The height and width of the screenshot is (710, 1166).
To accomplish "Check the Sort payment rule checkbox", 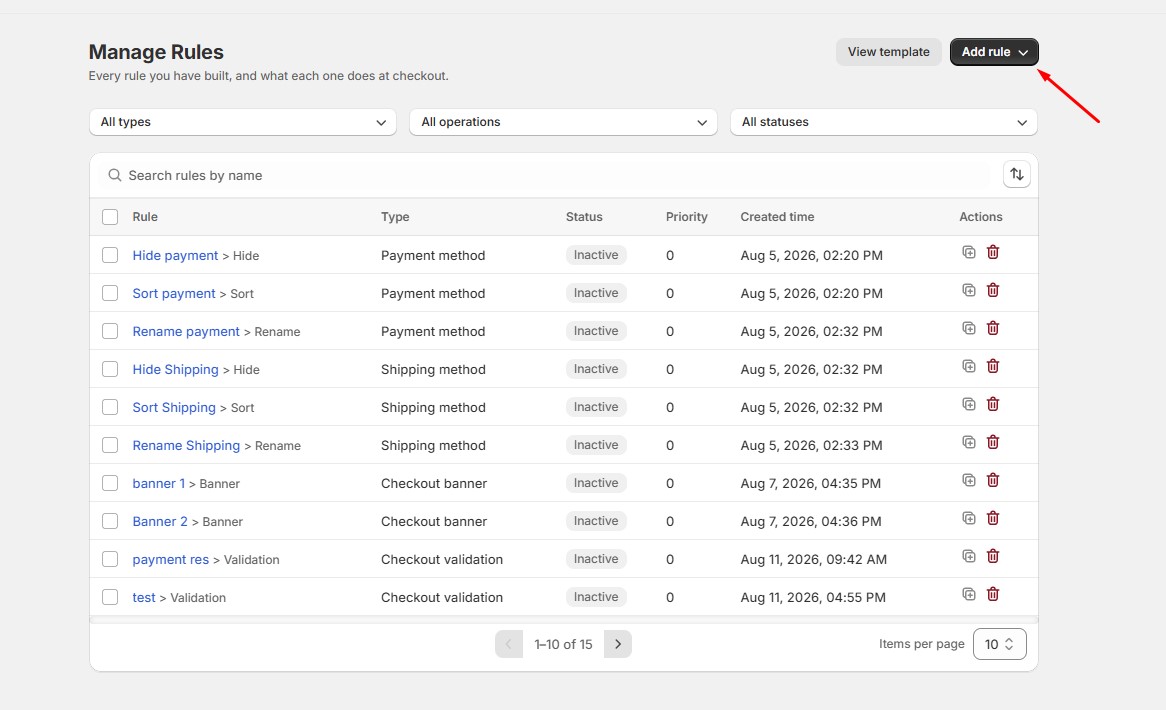I will tap(110, 293).
